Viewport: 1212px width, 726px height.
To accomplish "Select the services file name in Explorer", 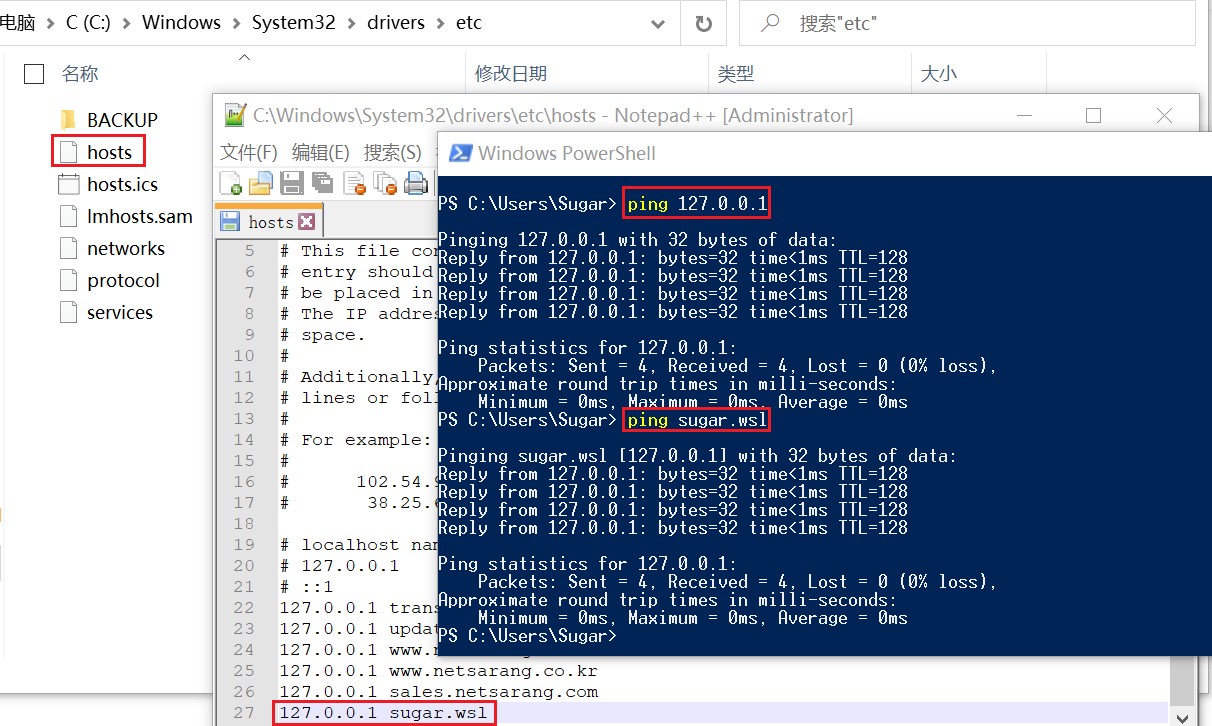I will pos(120,312).
